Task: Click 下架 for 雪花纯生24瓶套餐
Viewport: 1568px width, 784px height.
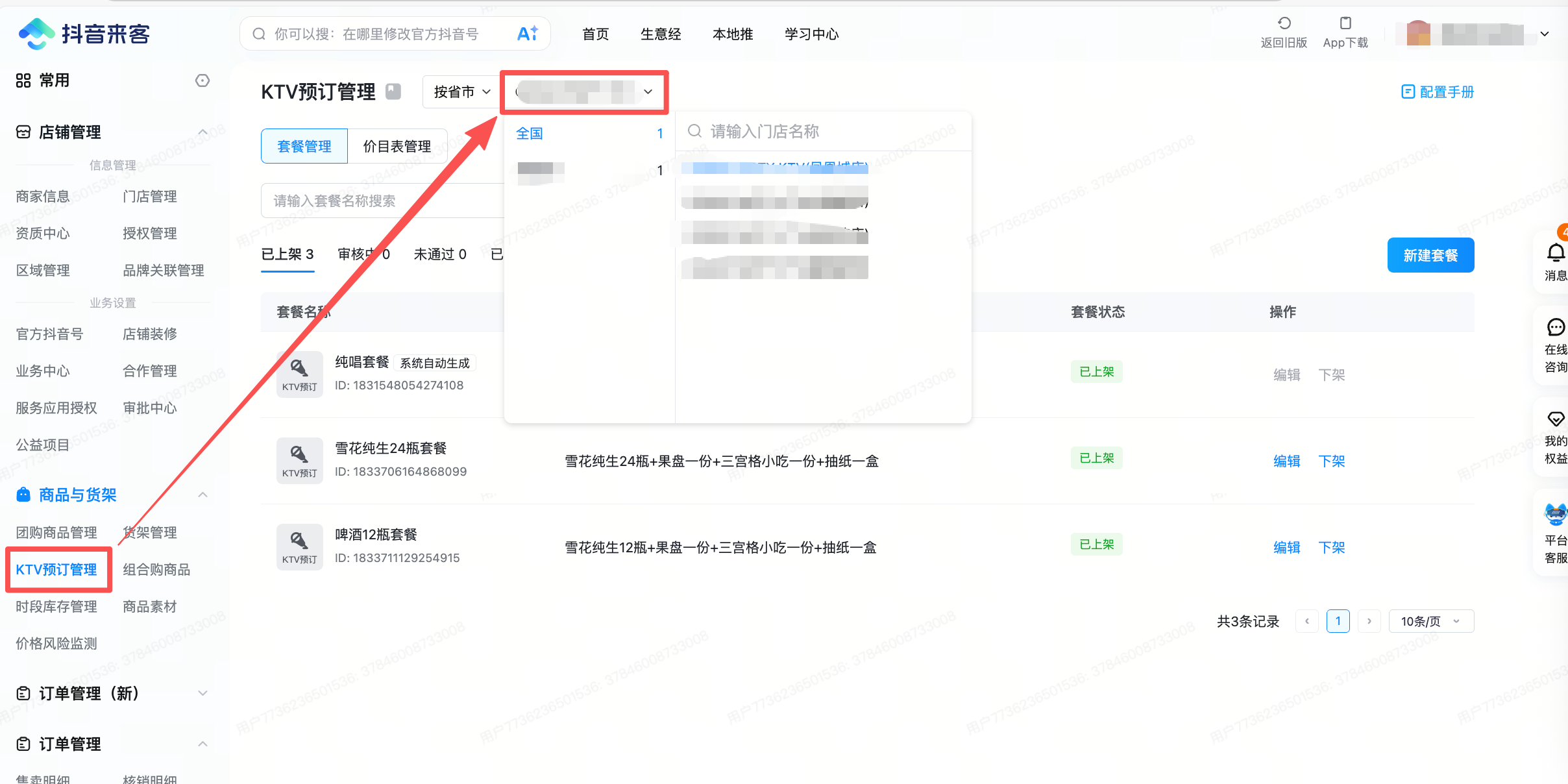Action: (1331, 461)
